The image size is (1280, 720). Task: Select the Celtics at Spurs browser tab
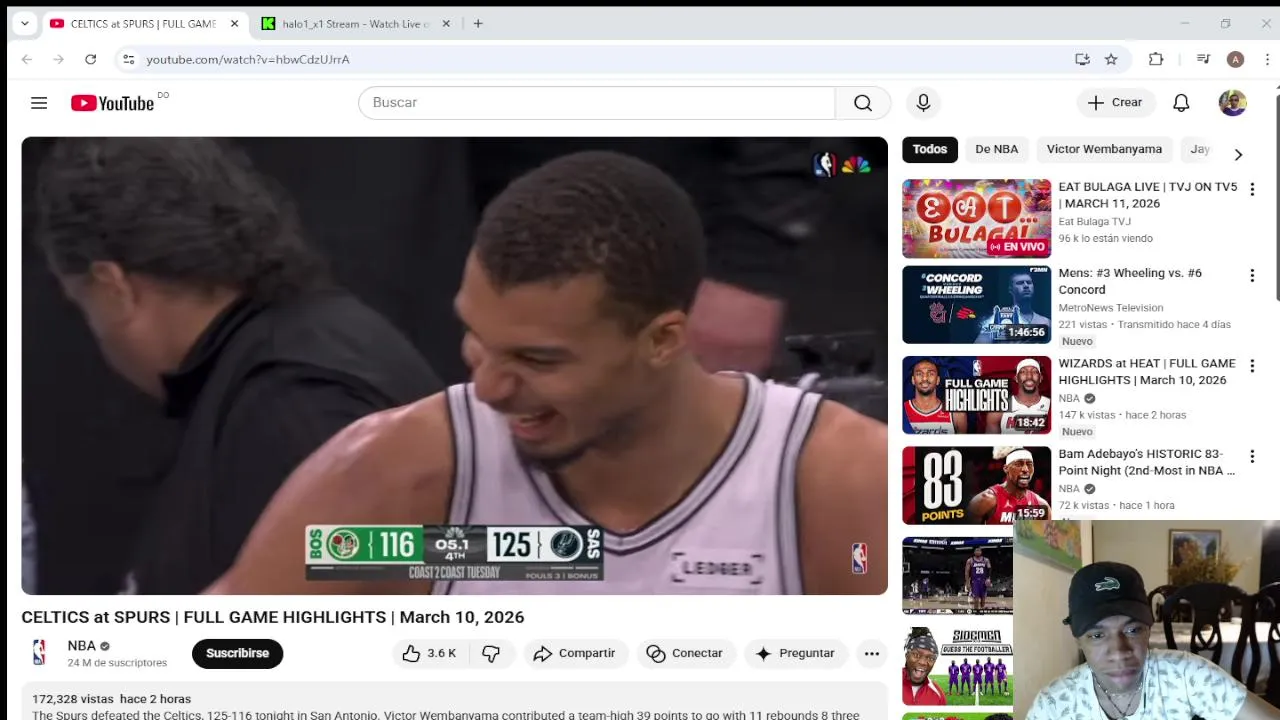(143, 23)
